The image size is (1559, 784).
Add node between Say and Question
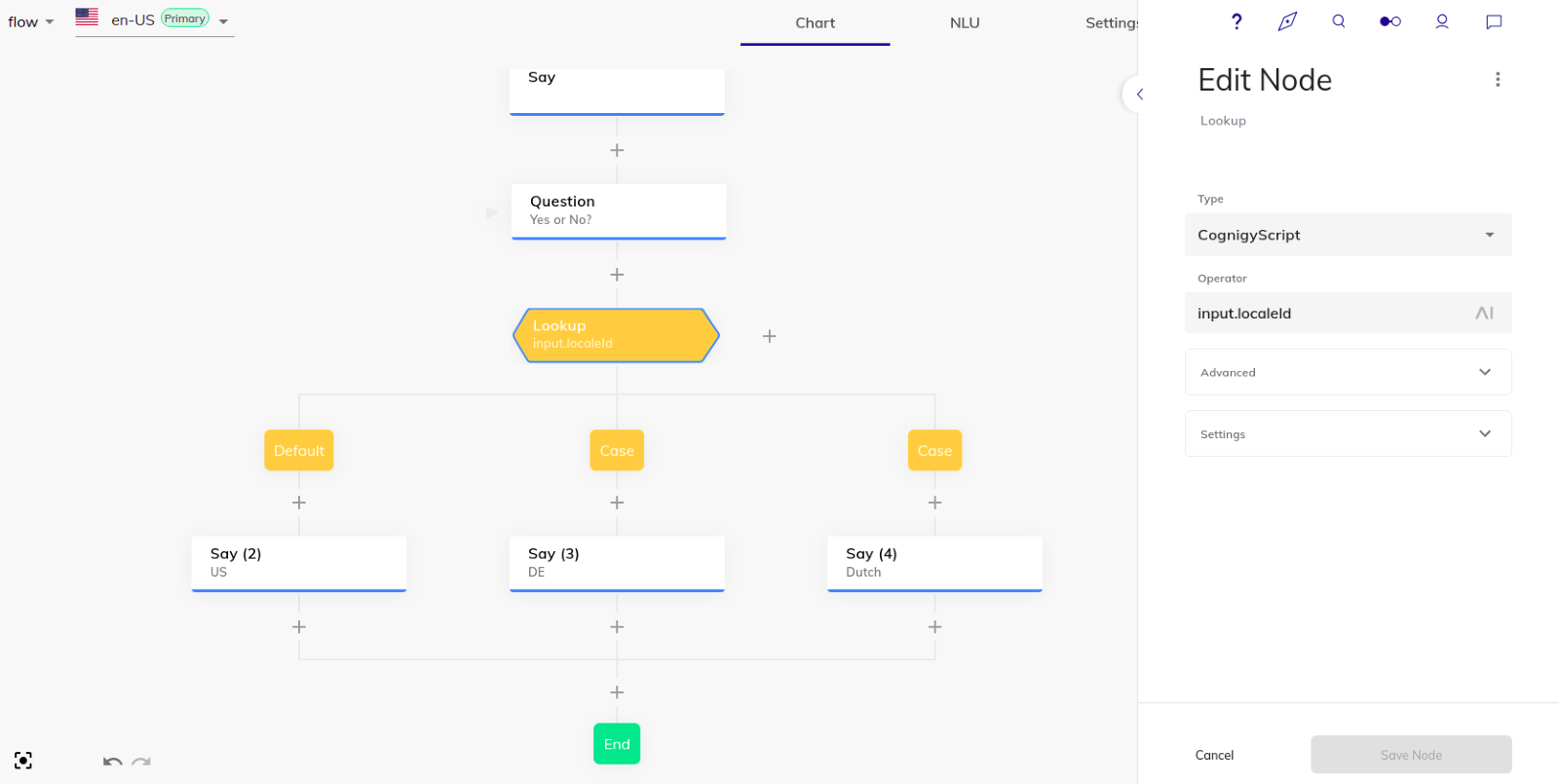click(617, 150)
